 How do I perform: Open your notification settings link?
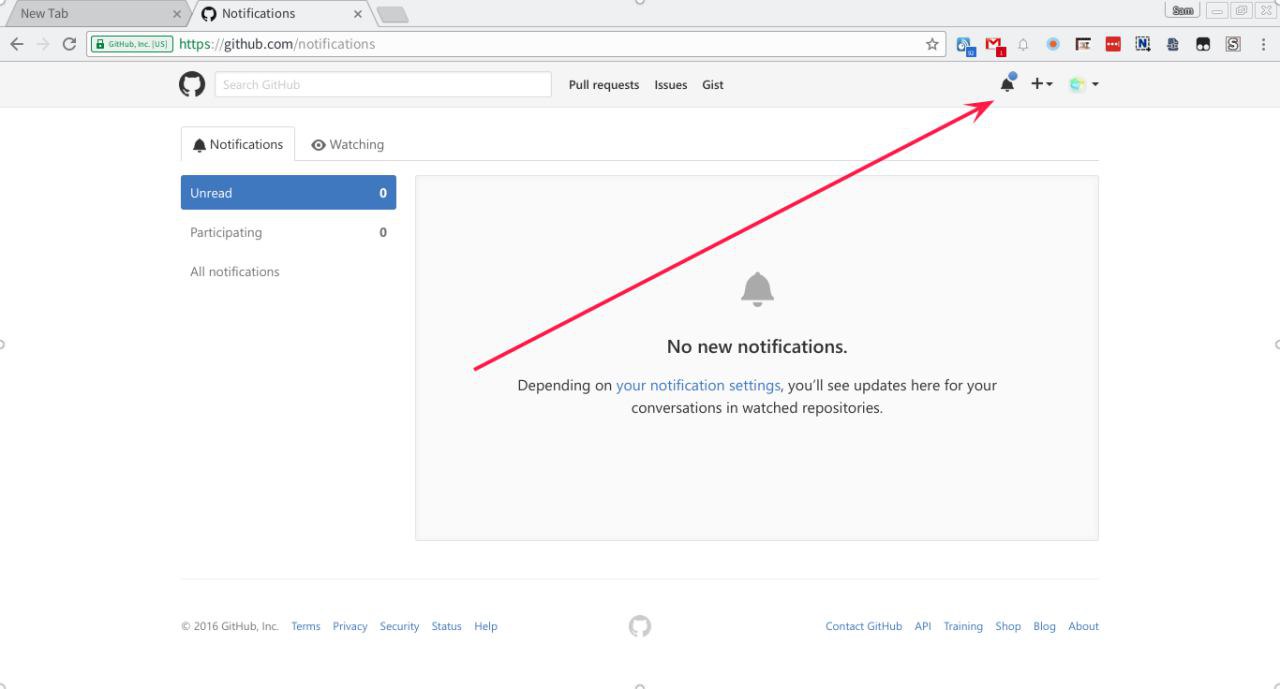click(x=698, y=385)
